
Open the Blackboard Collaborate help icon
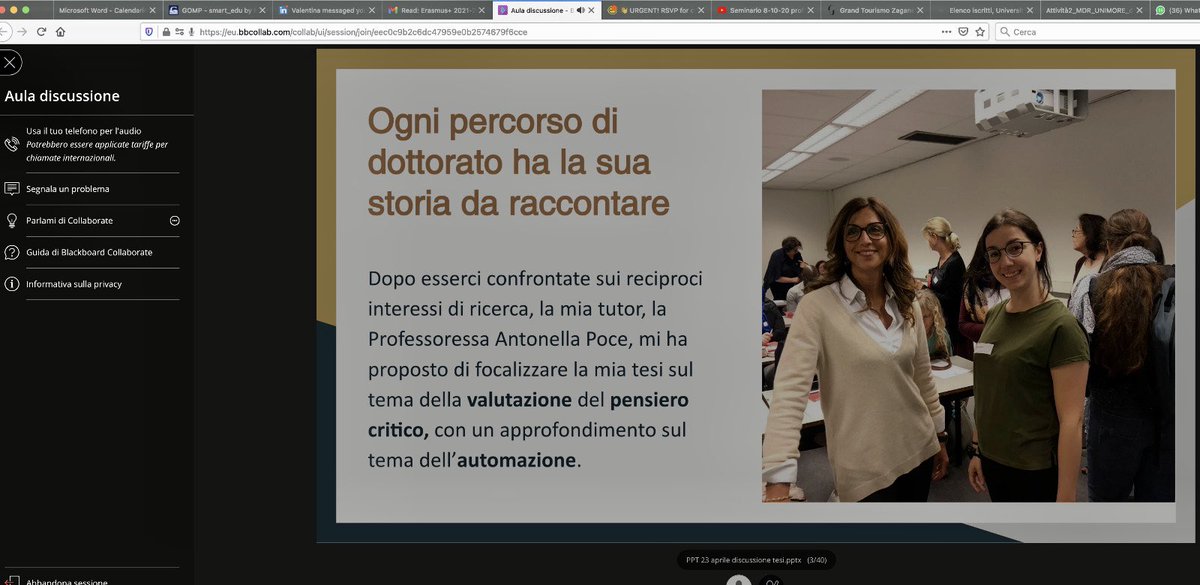pos(10,252)
